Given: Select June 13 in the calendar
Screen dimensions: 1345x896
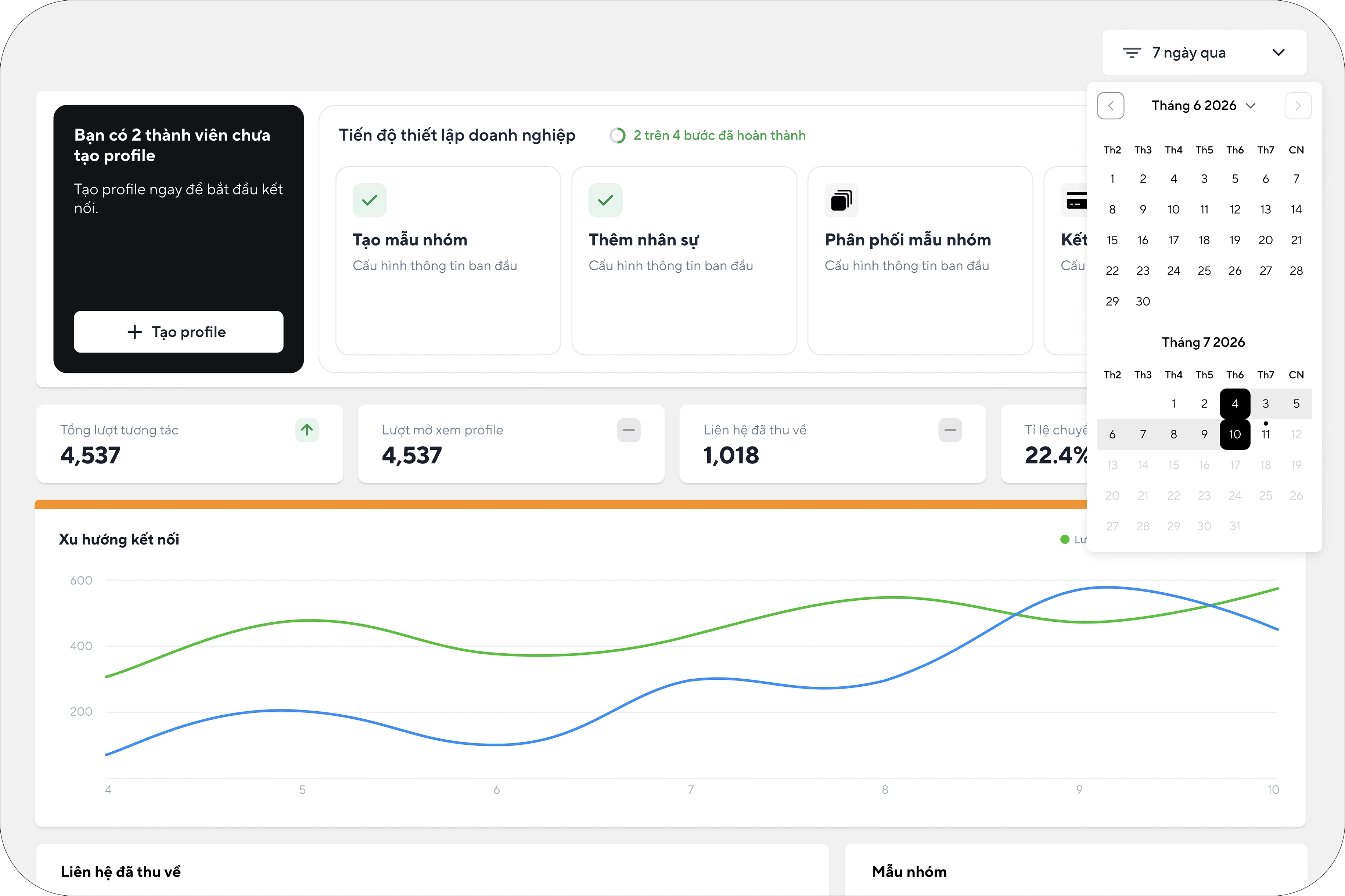Looking at the screenshot, I should click(1266, 210).
